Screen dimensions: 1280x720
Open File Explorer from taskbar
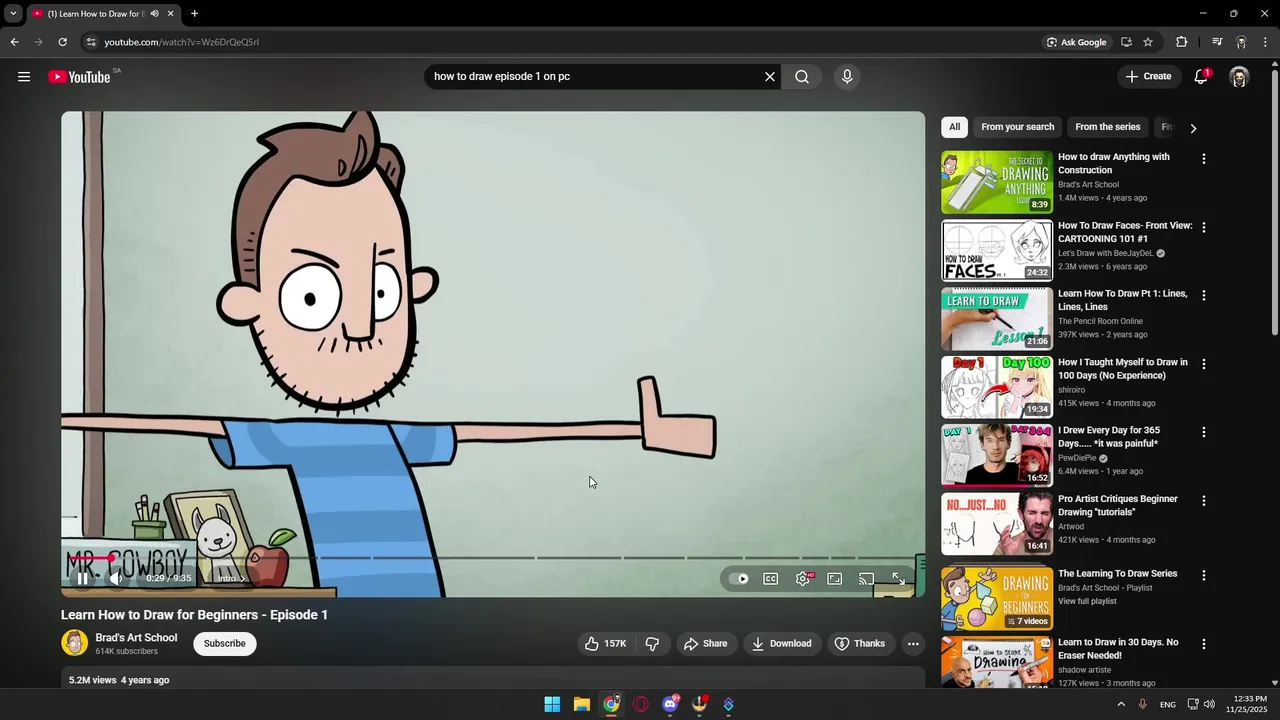(582, 704)
